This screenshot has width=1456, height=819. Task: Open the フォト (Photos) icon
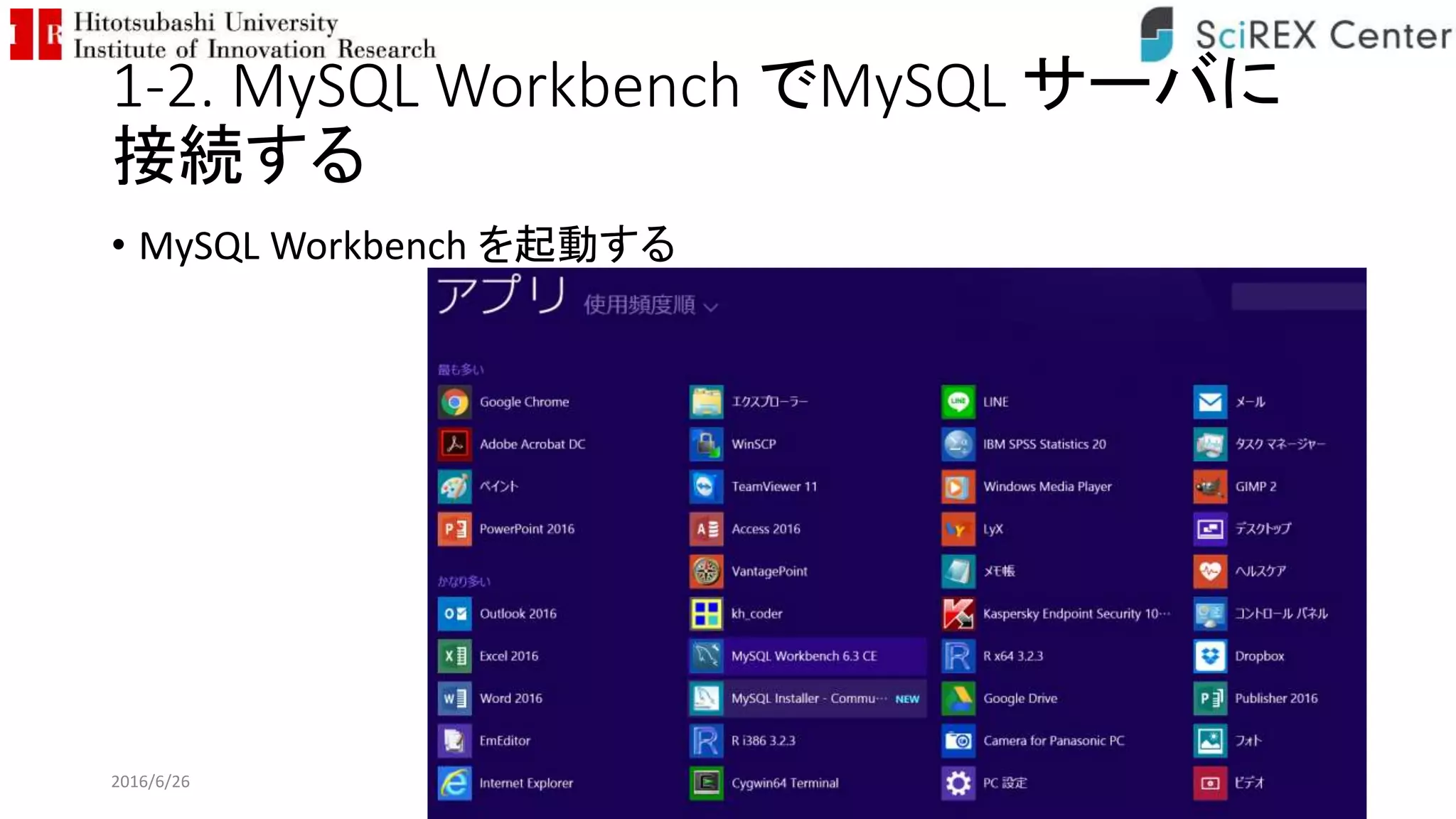tap(1210, 741)
